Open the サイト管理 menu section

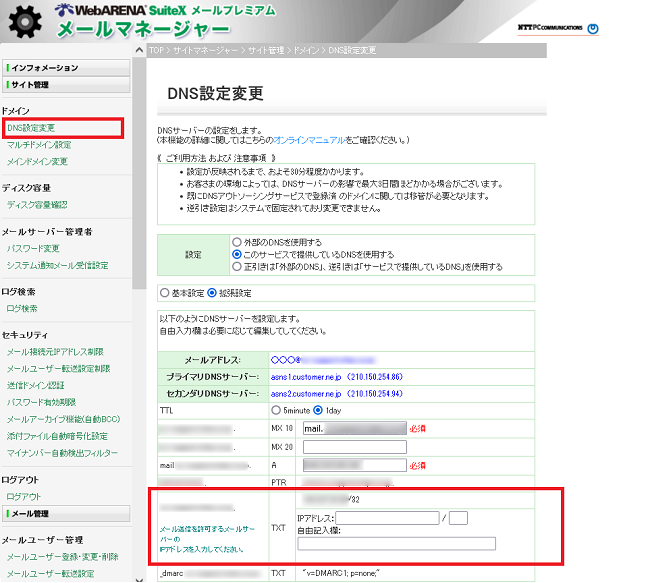tap(66, 85)
